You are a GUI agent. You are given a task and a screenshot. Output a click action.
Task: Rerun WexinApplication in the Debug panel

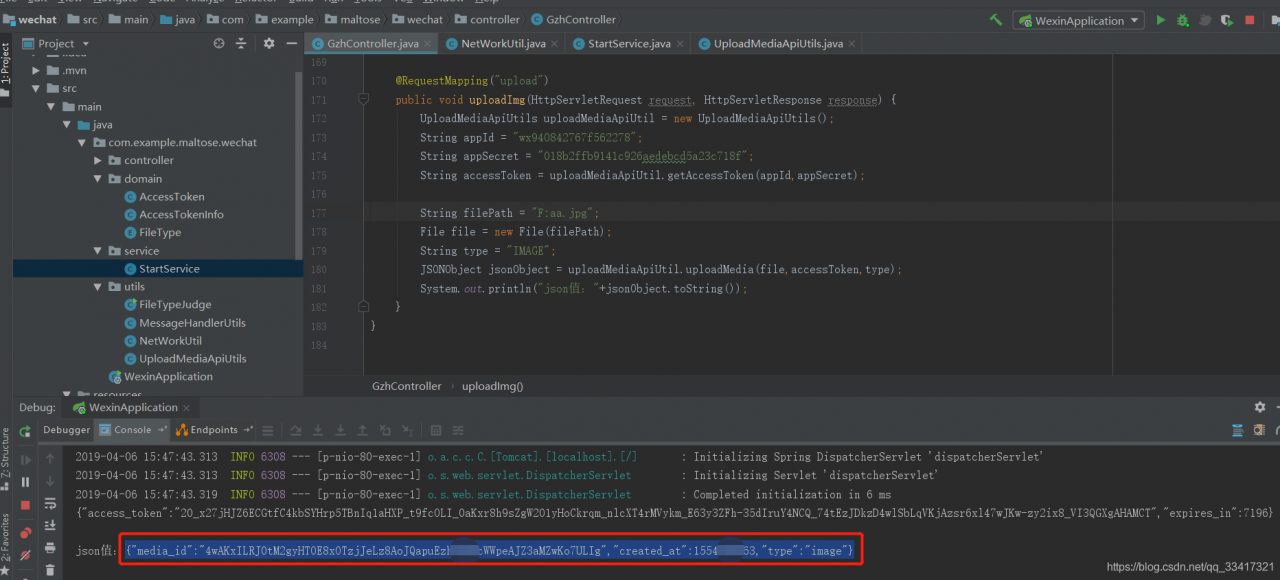click(25, 431)
